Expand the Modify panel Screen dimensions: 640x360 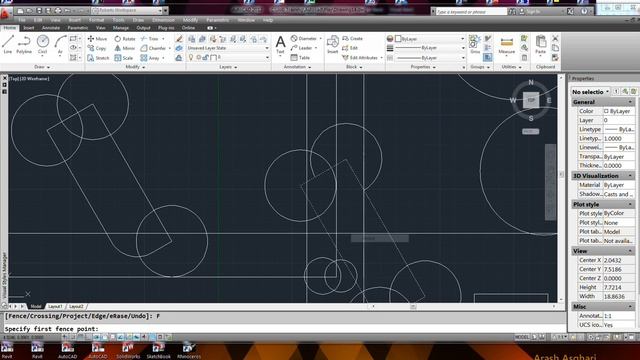(135, 67)
